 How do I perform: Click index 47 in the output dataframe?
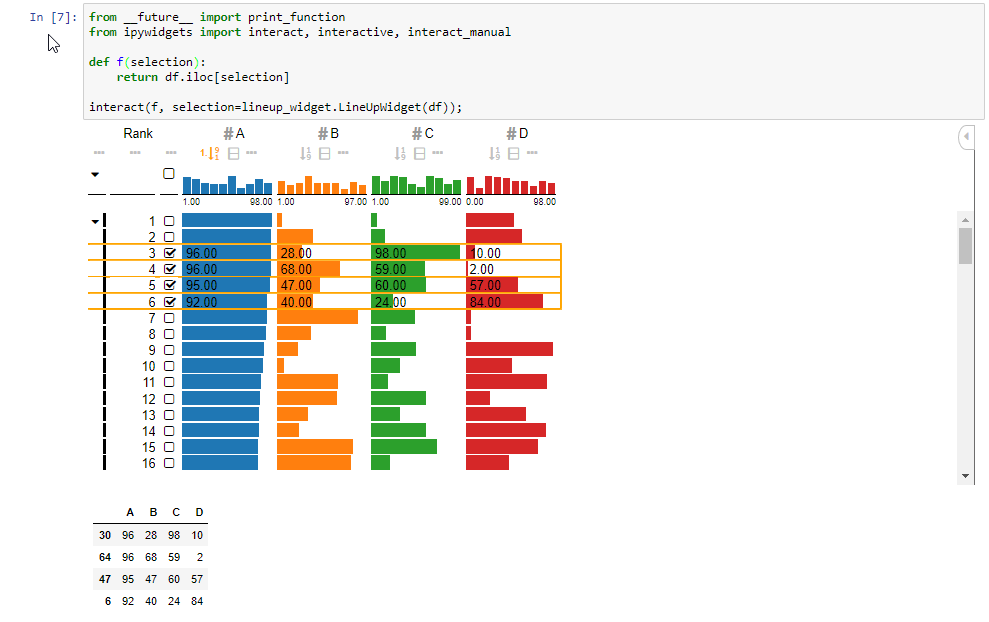(105, 579)
